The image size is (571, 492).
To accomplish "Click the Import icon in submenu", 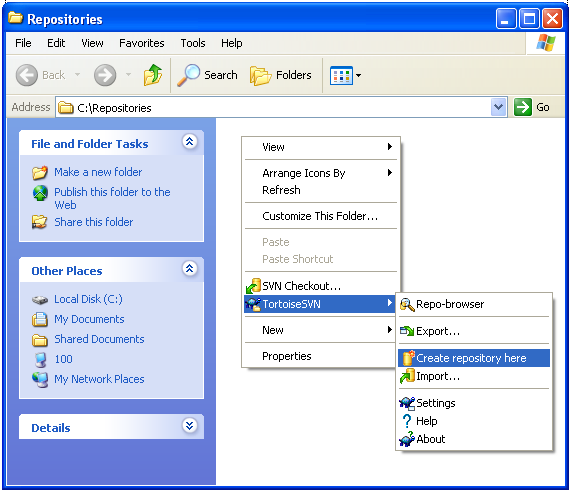I will tap(407, 376).
